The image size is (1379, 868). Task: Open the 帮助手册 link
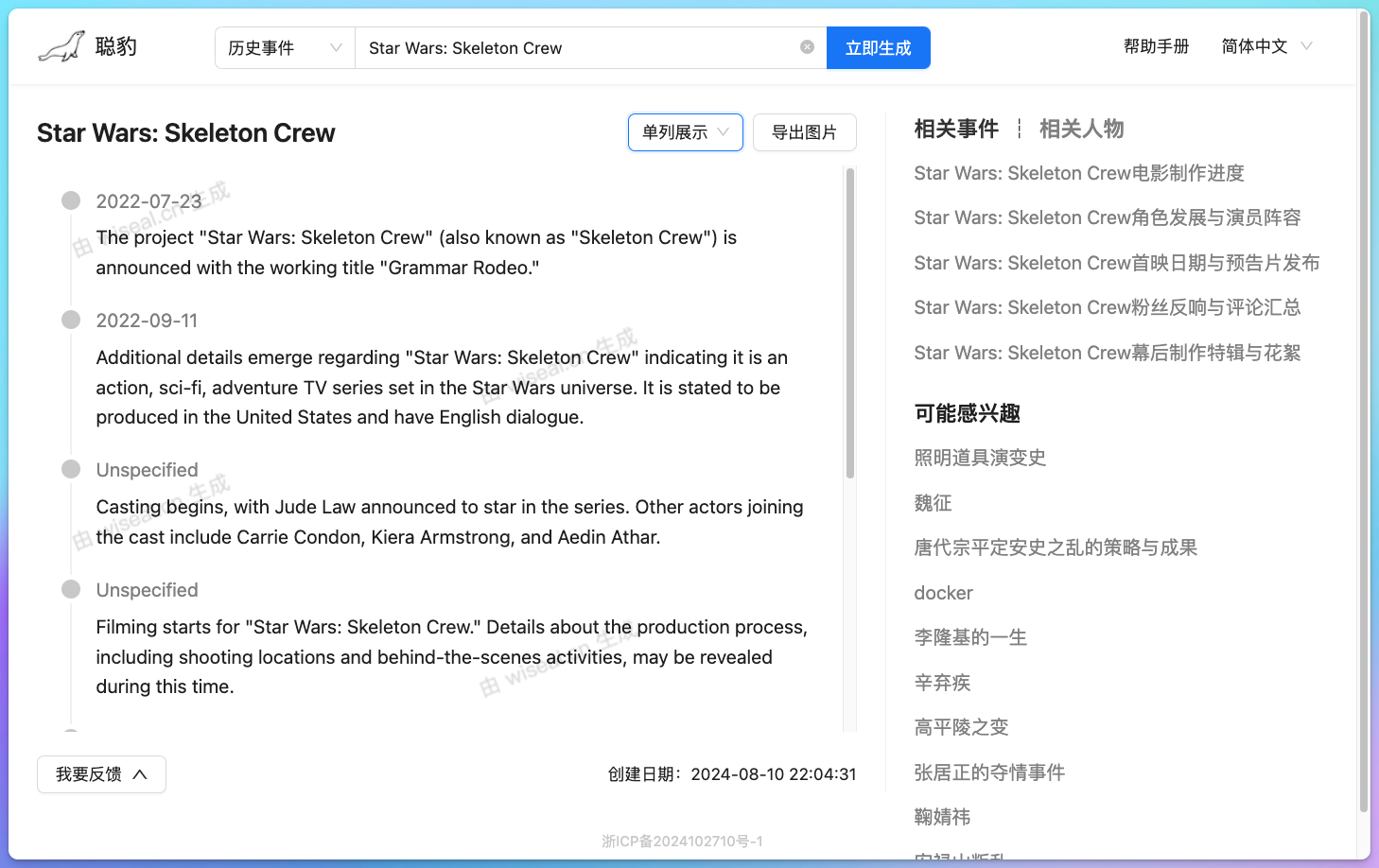[1156, 46]
